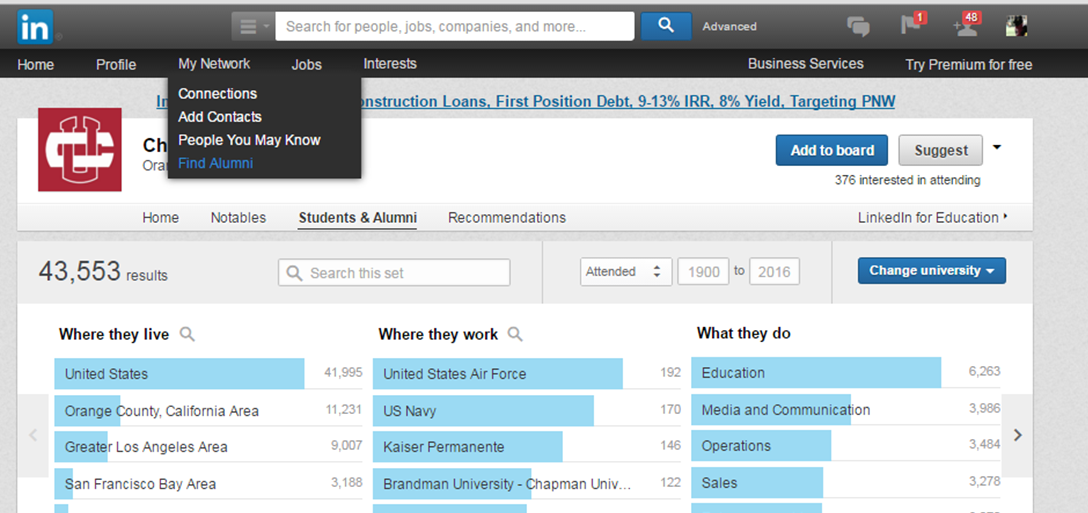Filter by Operations job function
The width and height of the screenshot is (1088, 513).
click(x=846, y=446)
